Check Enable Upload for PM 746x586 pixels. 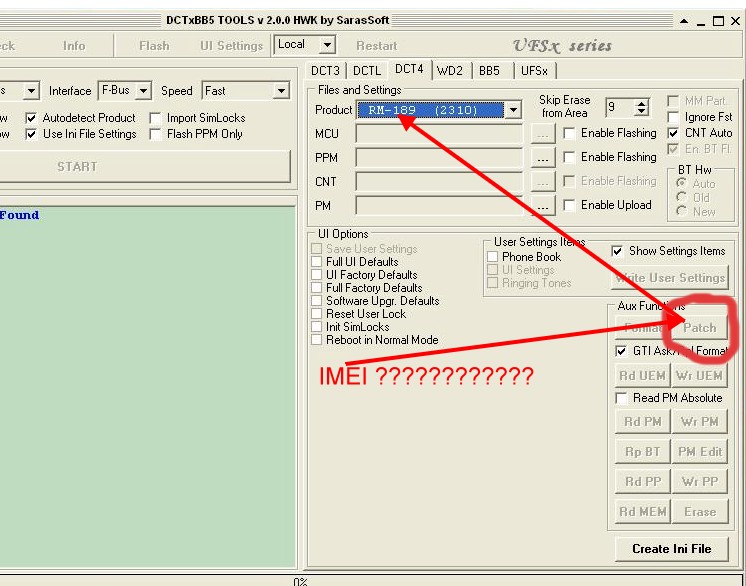pos(569,205)
